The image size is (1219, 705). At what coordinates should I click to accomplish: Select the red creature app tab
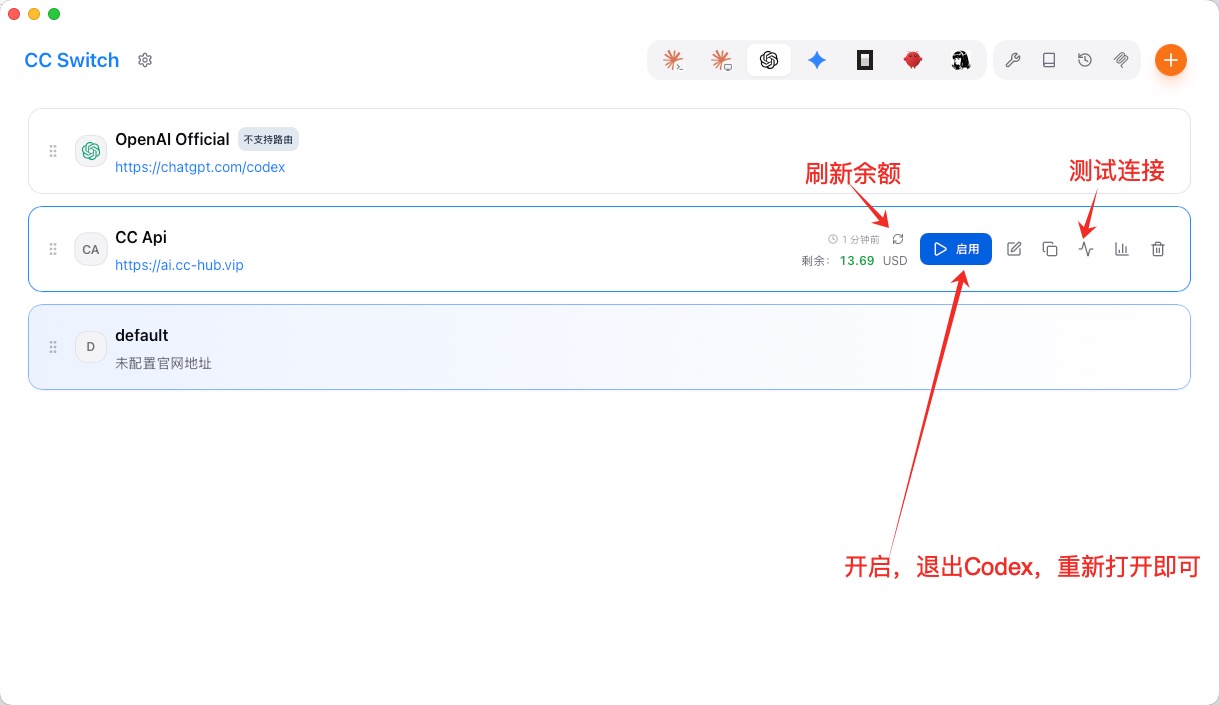pos(913,60)
